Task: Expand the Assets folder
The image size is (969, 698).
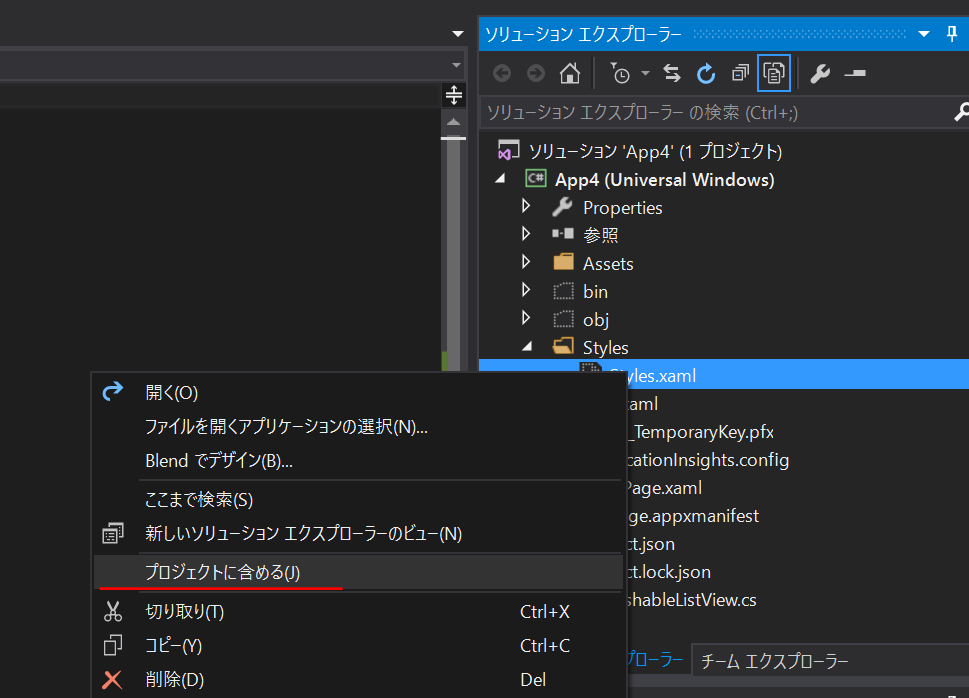Action: [x=526, y=262]
